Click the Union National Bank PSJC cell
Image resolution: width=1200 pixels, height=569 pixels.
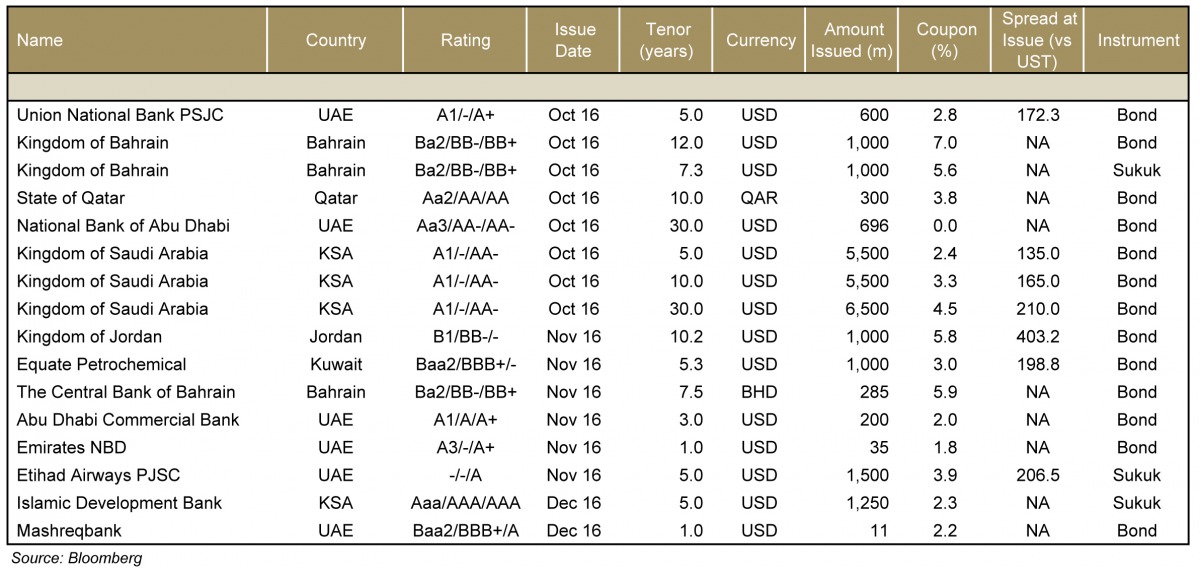point(120,115)
